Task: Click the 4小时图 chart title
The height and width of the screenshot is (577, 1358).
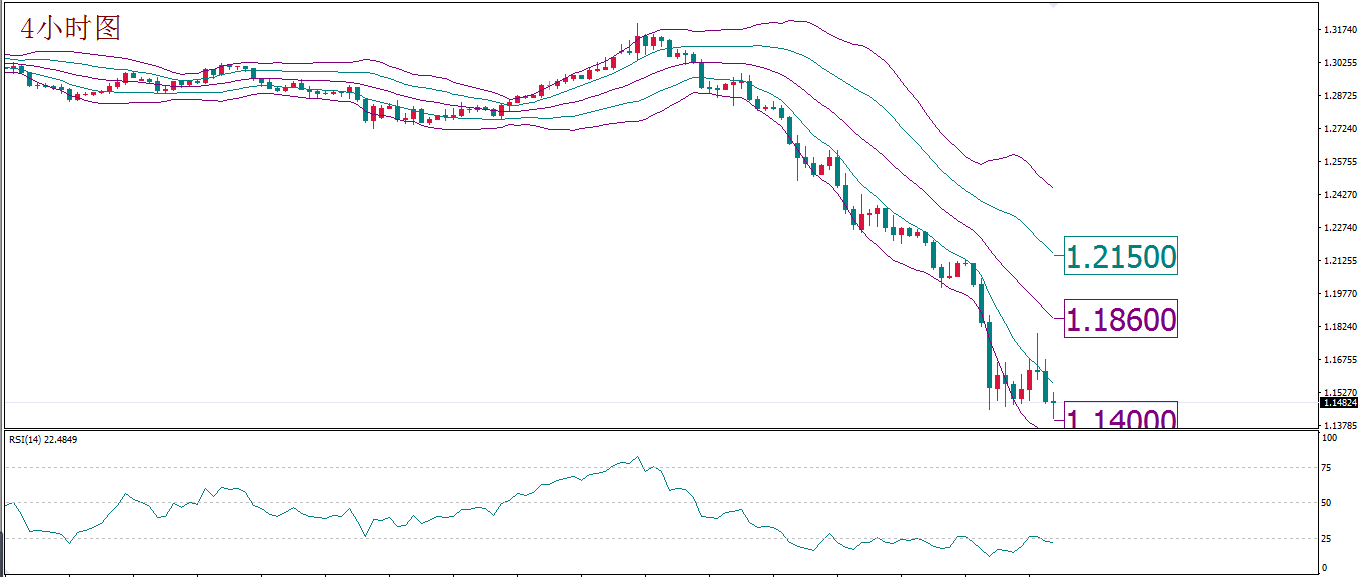Action: [x=70, y=28]
